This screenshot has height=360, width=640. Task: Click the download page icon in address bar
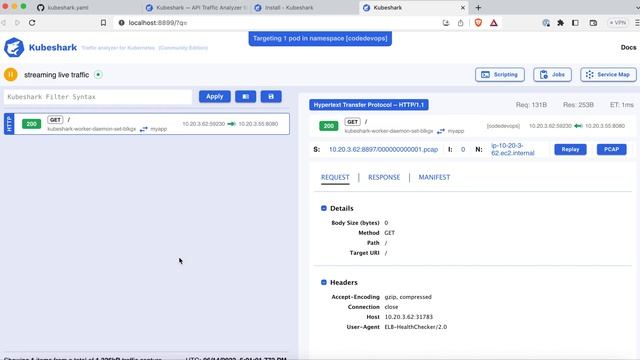[x=446, y=23]
